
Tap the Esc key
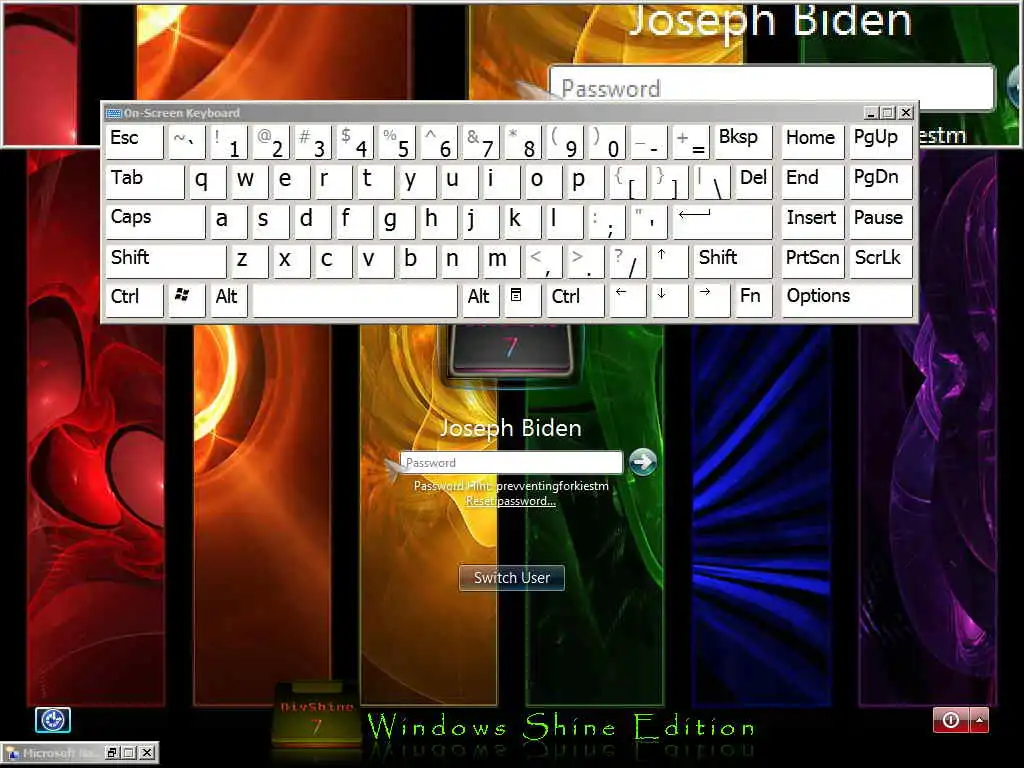coord(134,141)
